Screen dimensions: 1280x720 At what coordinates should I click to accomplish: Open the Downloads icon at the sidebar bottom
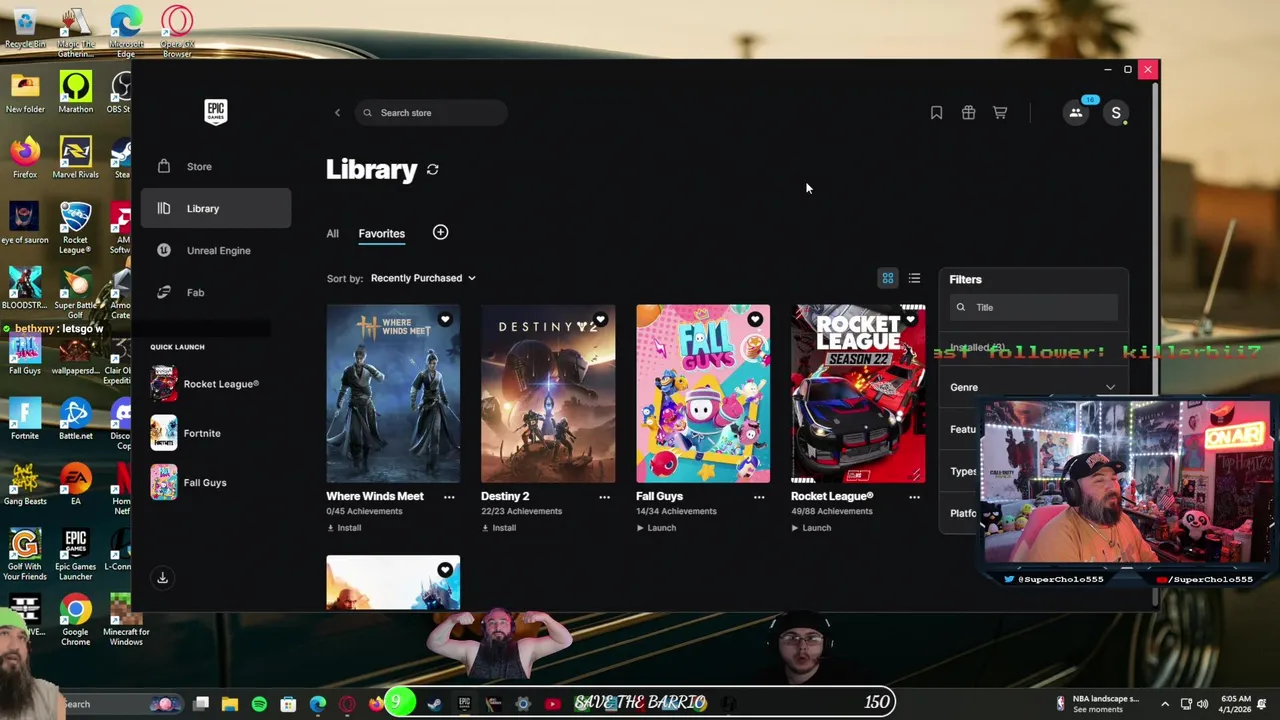click(162, 577)
